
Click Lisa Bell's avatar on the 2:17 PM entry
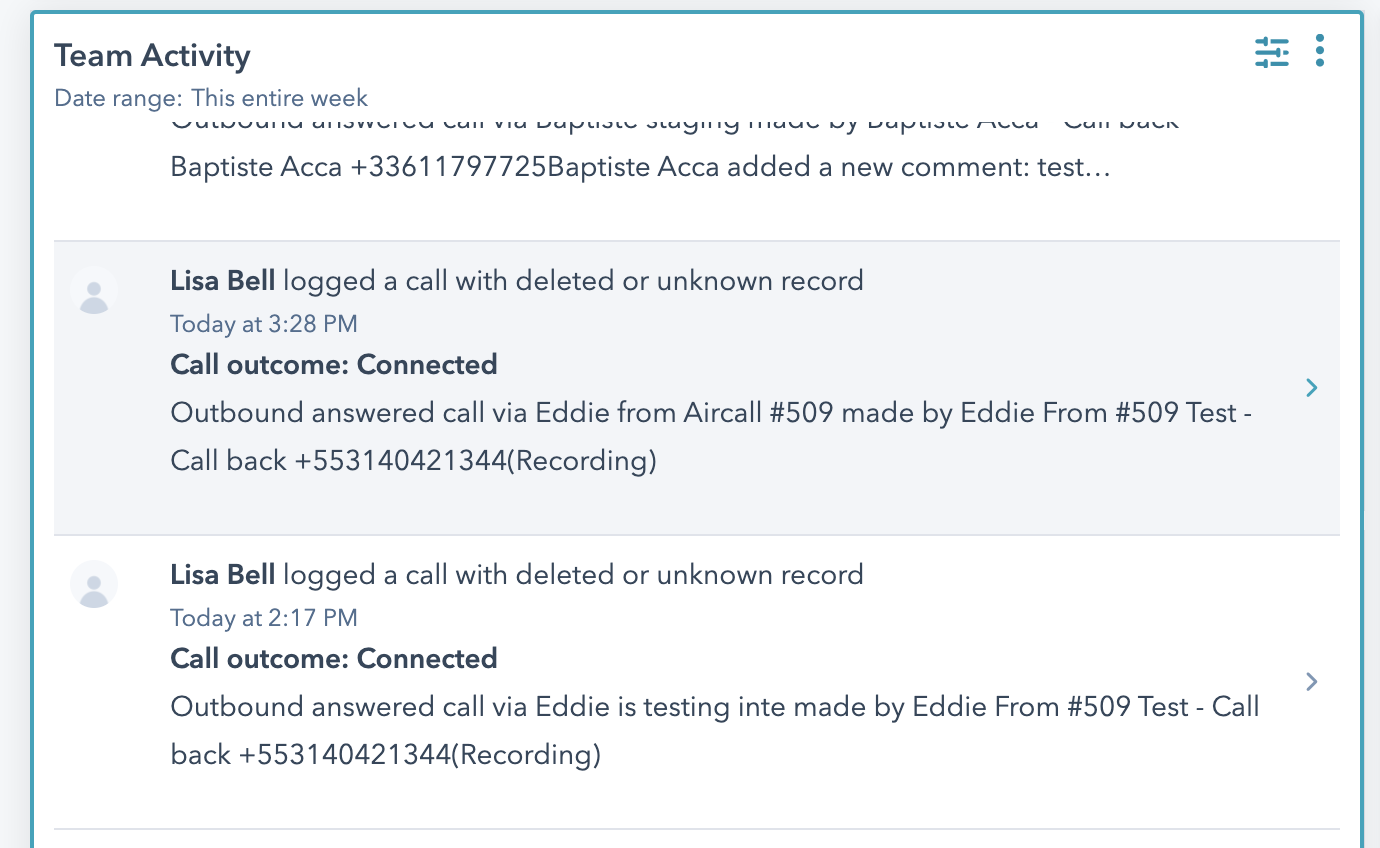pos(94,584)
